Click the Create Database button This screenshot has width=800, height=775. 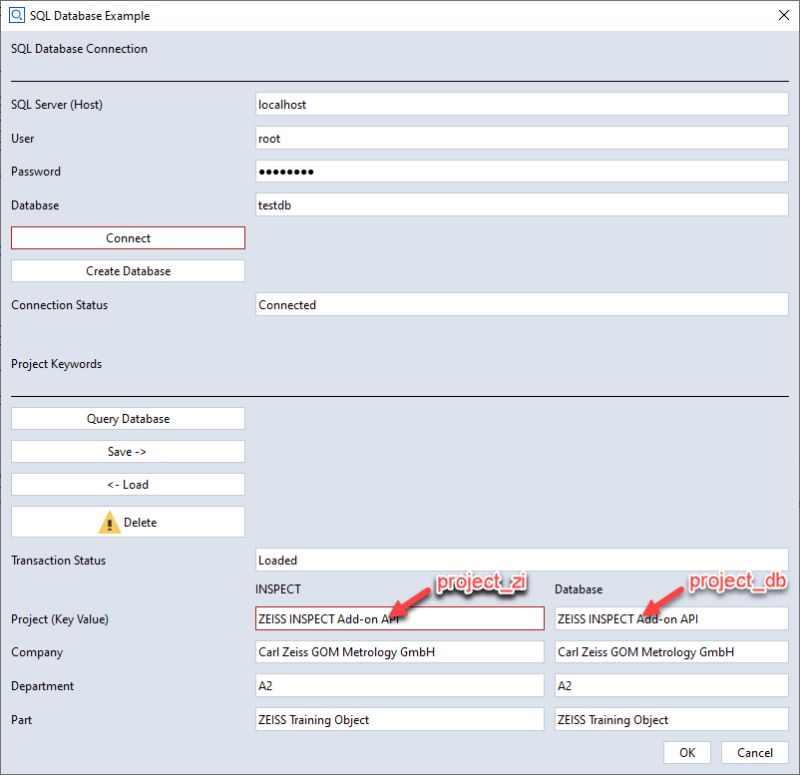tap(128, 271)
